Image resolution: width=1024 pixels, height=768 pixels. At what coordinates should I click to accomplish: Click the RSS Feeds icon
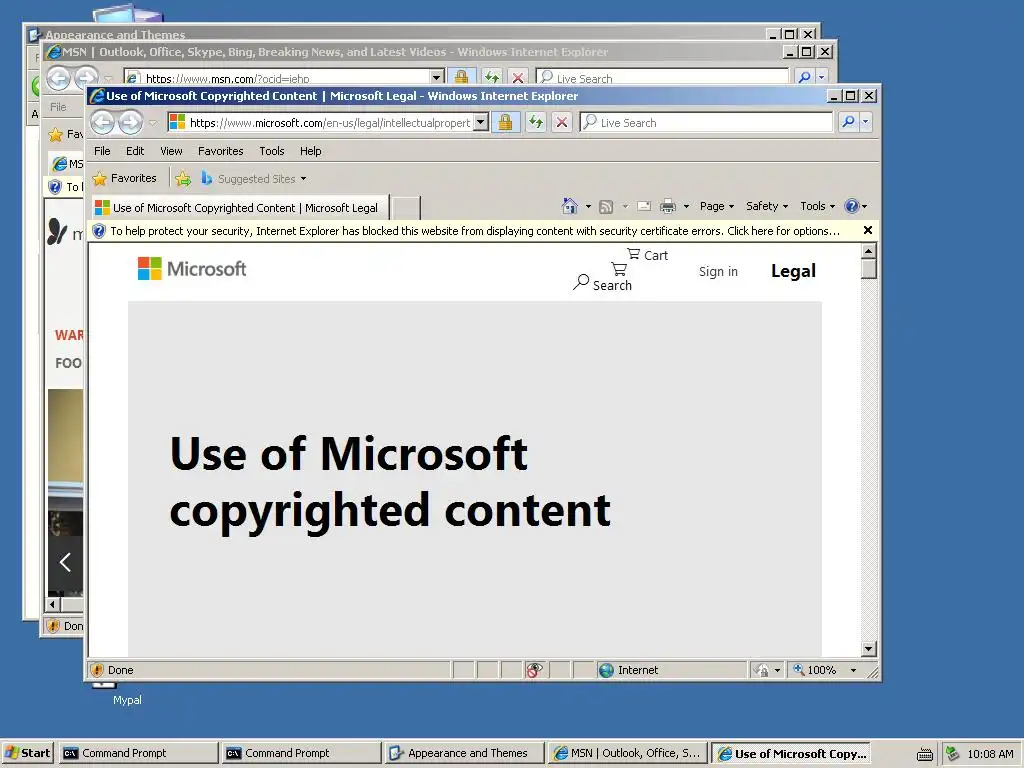(x=606, y=206)
